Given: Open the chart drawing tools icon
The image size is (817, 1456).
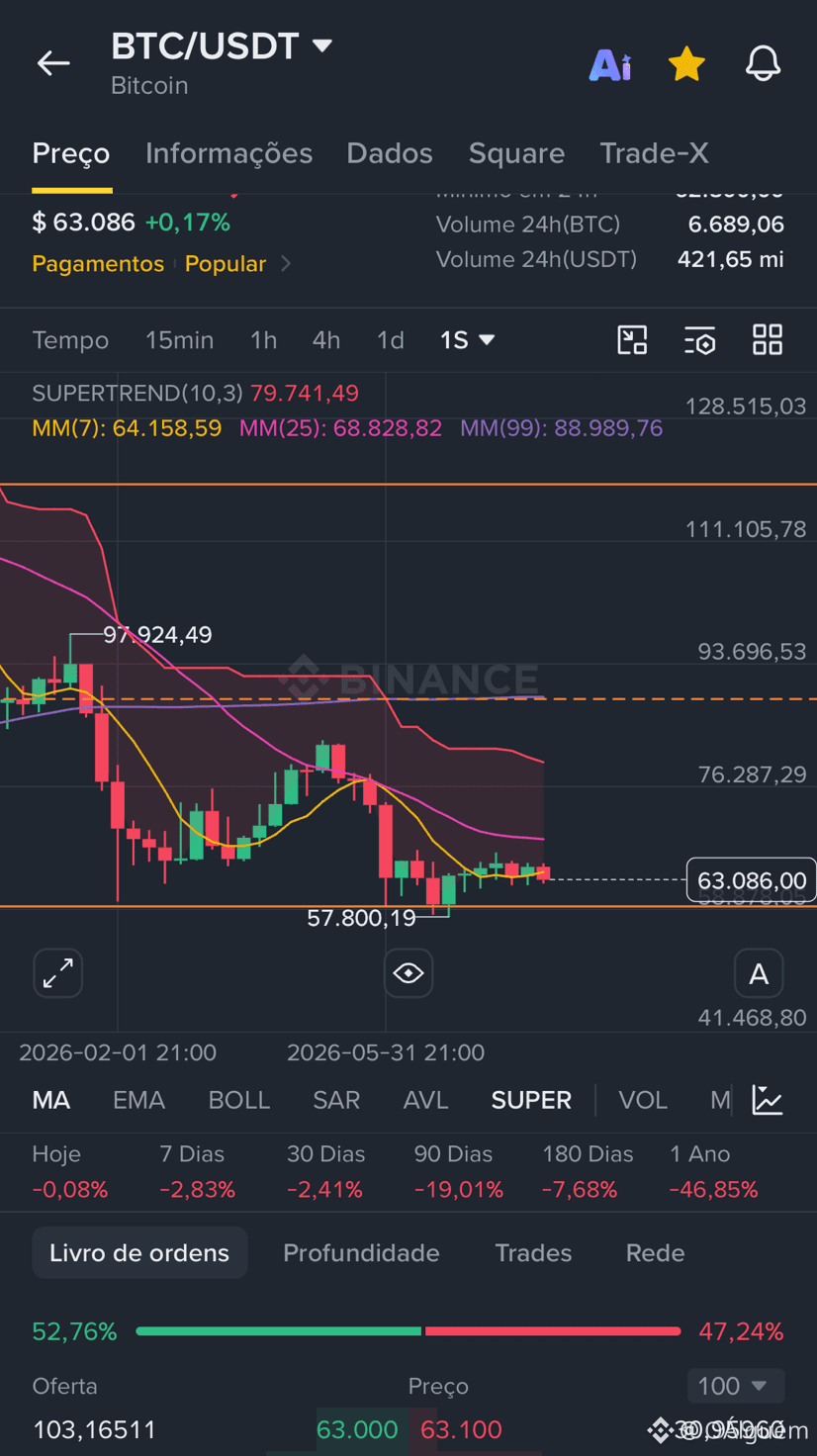Looking at the screenshot, I should coord(632,340).
